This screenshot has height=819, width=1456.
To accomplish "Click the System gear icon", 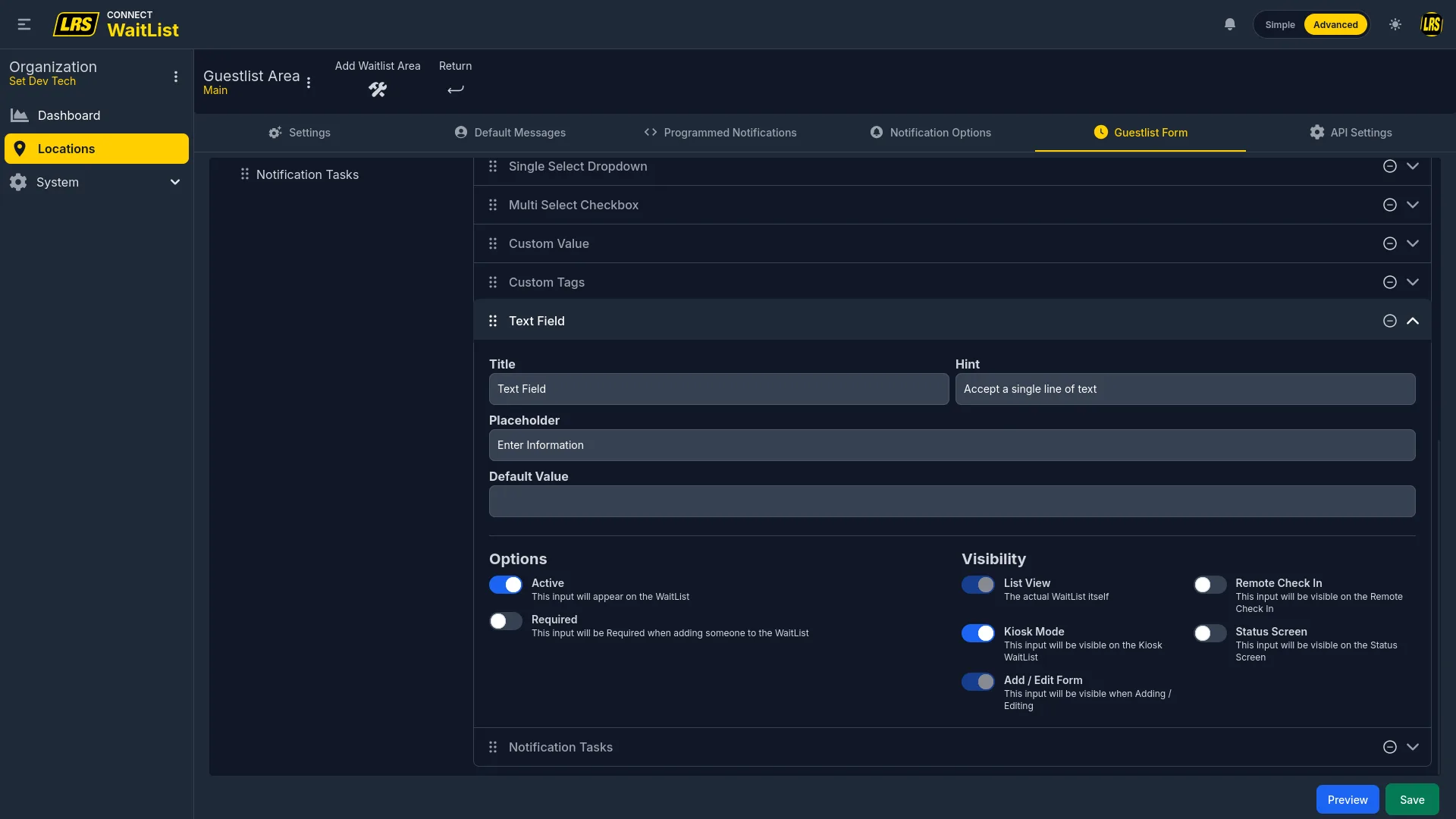I will (x=18, y=182).
